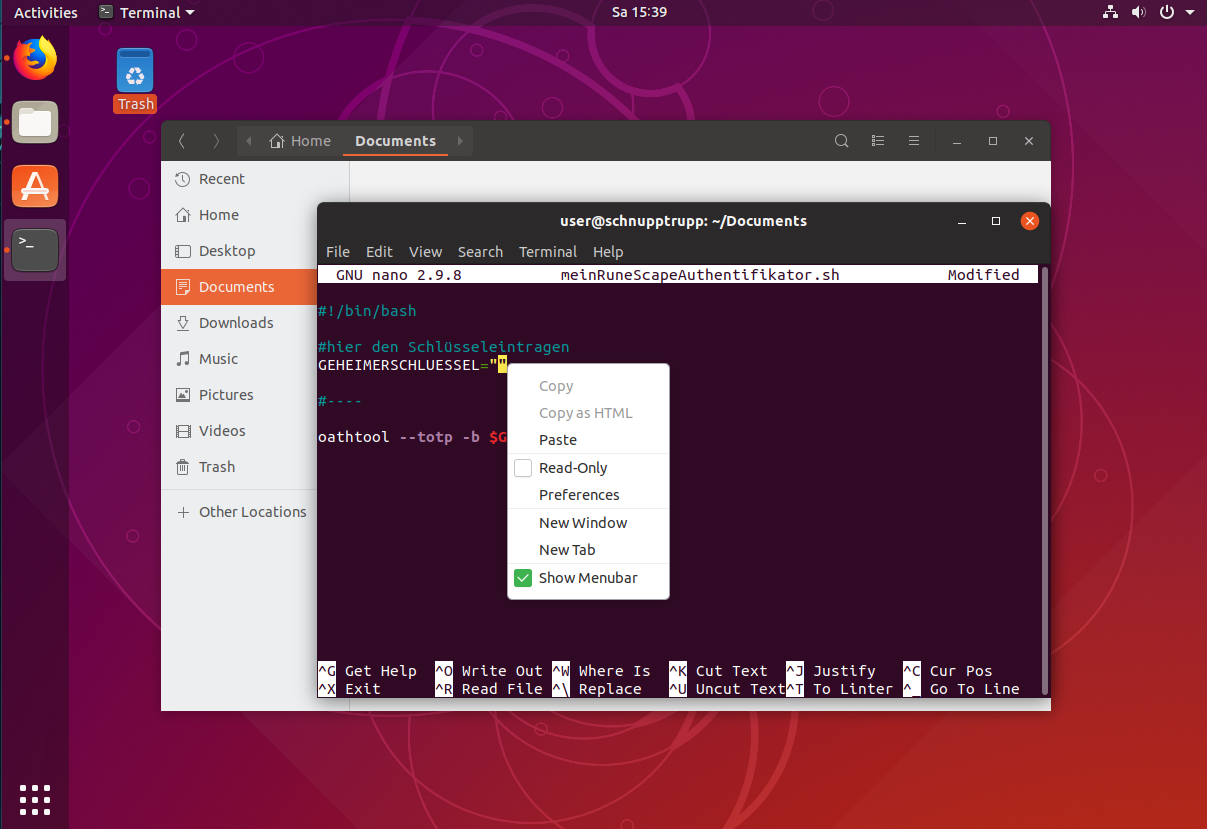Open the Search menu in terminal

point(480,252)
